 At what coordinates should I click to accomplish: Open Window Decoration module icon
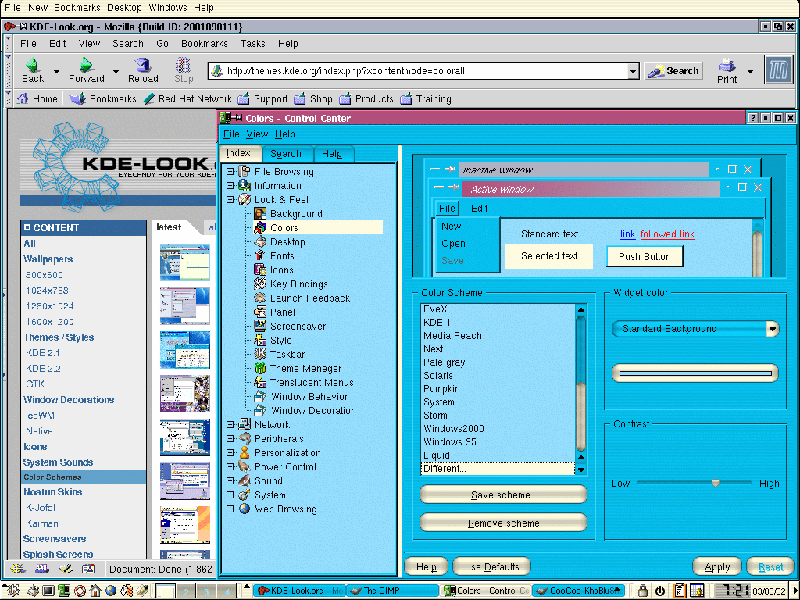pos(260,410)
